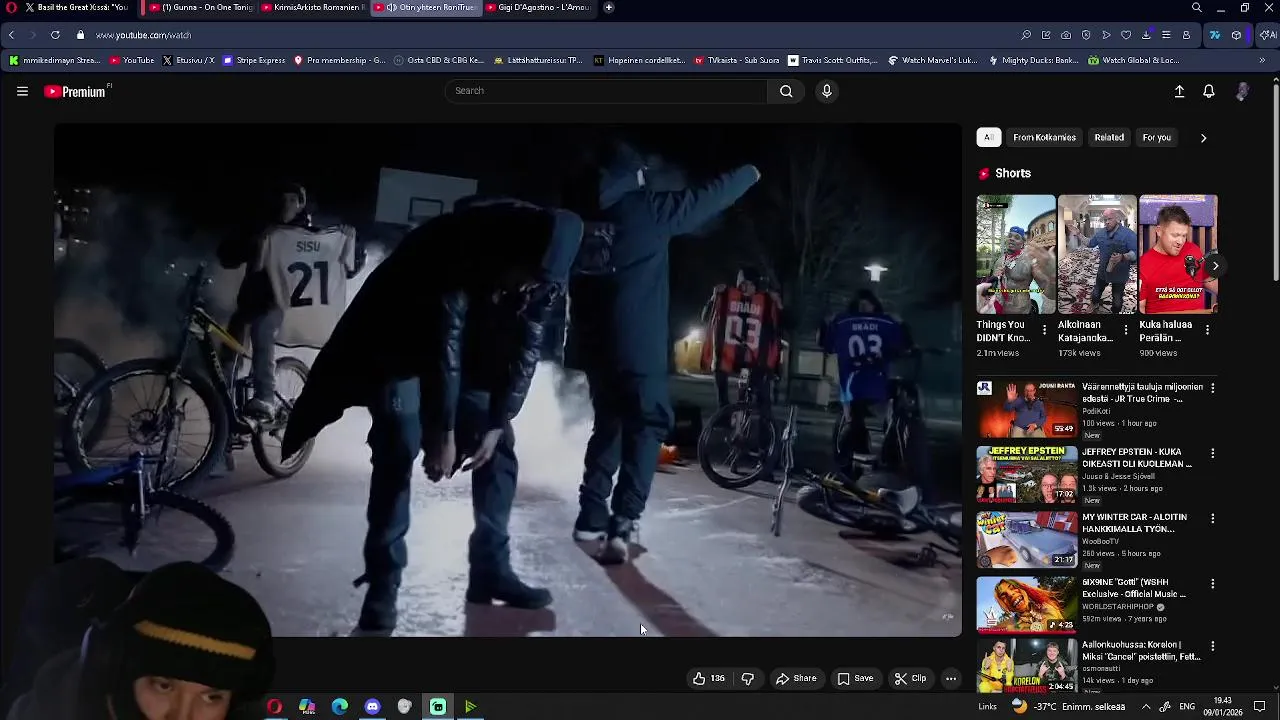Open Opera downloads icon
Image resolution: width=1280 pixels, height=720 pixels.
click(1146, 35)
